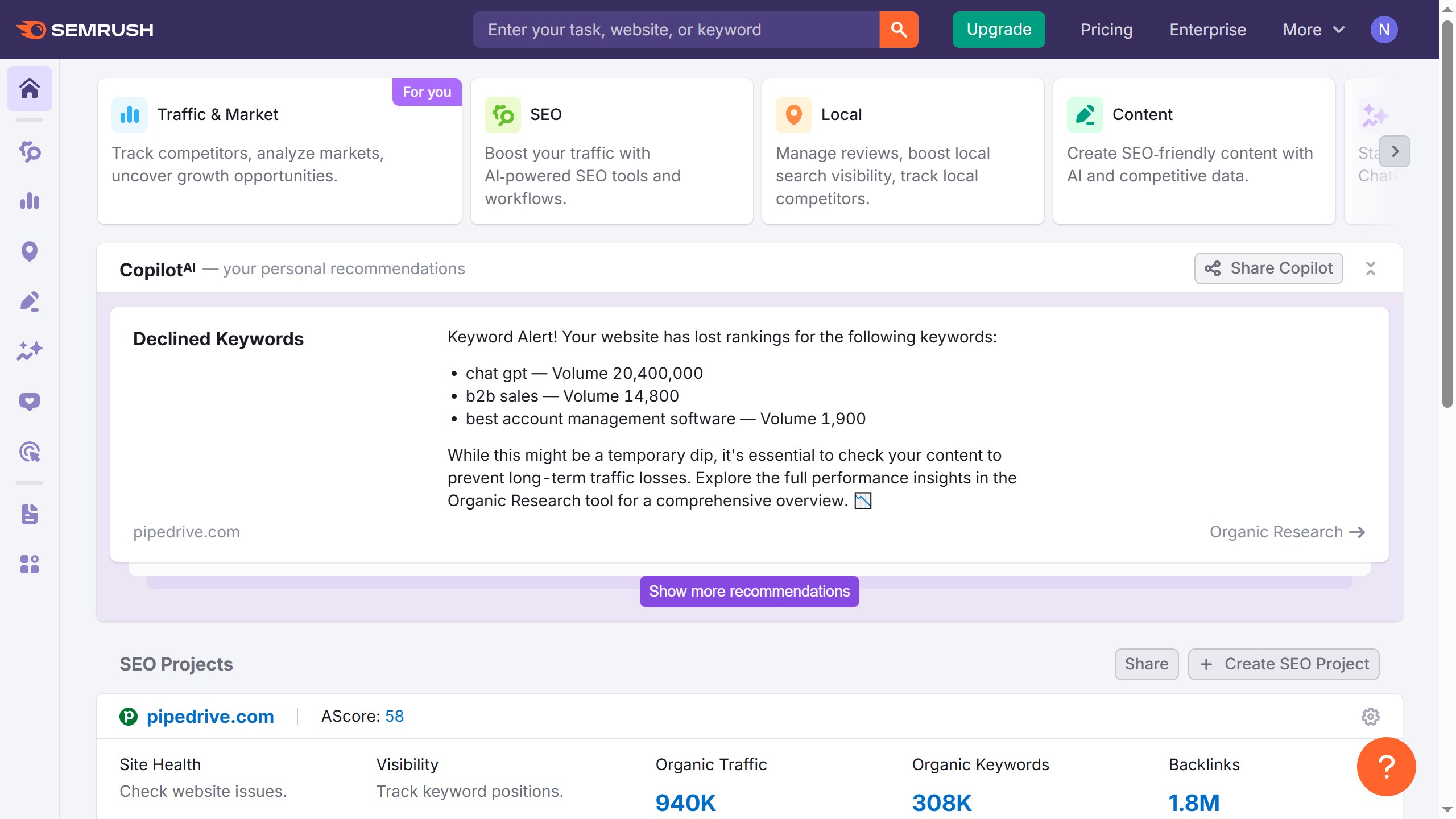1456x819 pixels.
Task: Show next toolkit cards with chevron
Action: [1395, 151]
